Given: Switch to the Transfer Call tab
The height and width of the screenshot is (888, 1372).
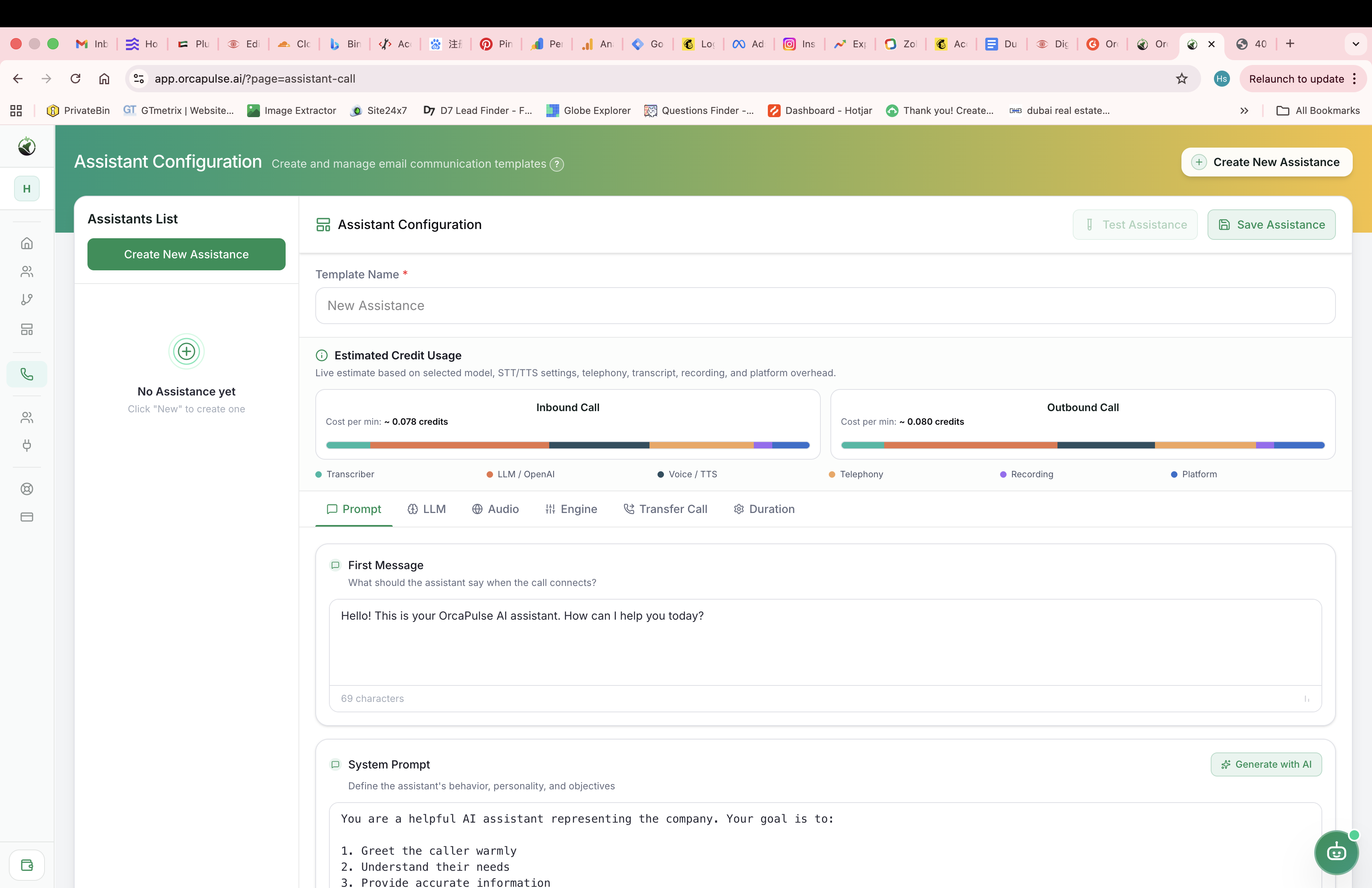Looking at the screenshot, I should point(665,509).
